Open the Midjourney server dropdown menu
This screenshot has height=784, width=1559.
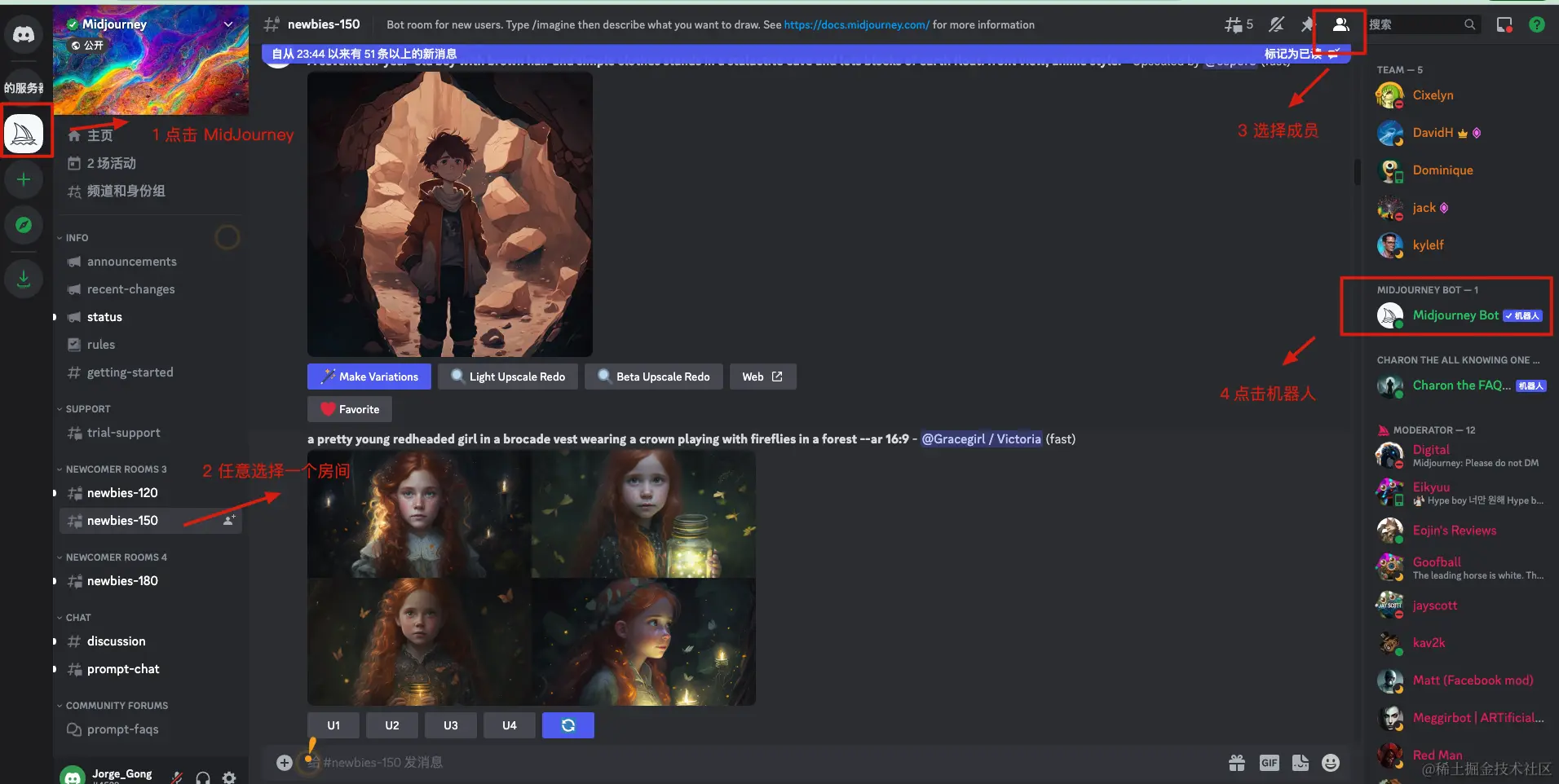(x=228, y=24)
